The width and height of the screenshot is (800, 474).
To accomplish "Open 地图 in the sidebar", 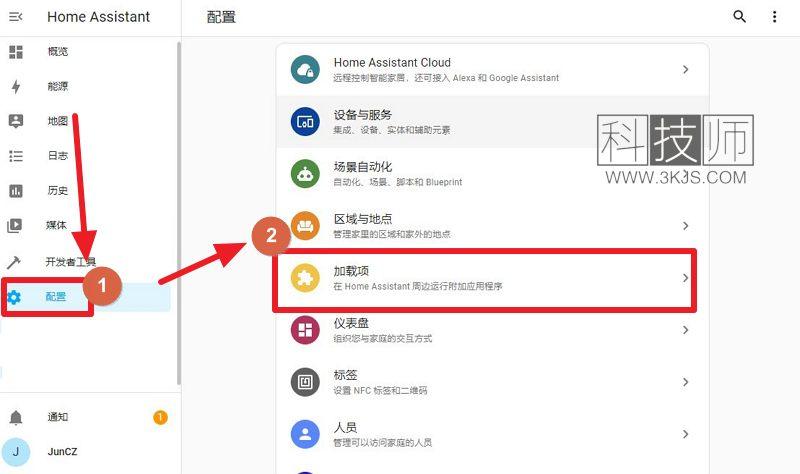I will click(x=57, y=121).
